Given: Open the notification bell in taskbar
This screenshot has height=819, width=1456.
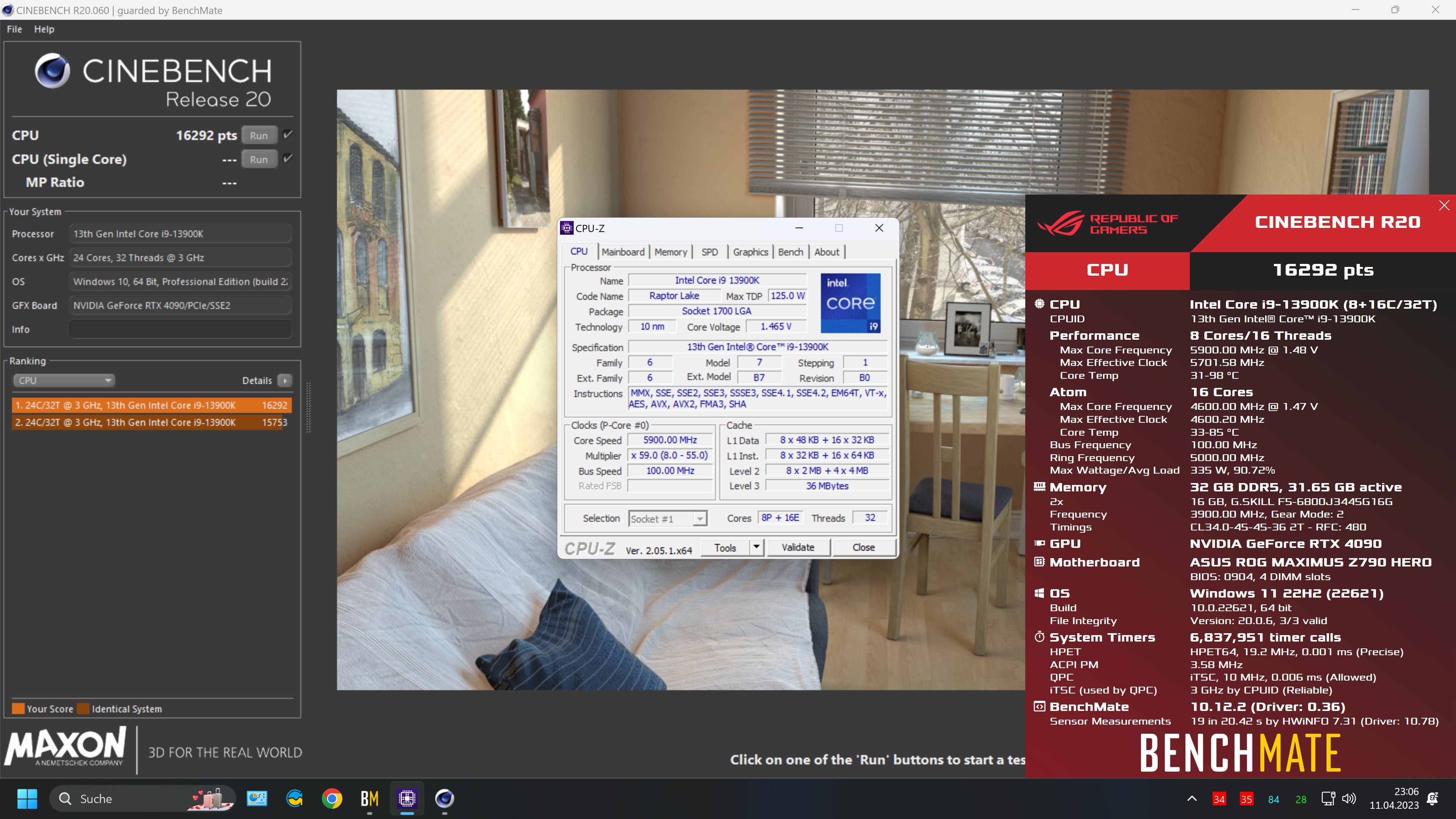Looking at the screenshot, I should point(1433,799).
